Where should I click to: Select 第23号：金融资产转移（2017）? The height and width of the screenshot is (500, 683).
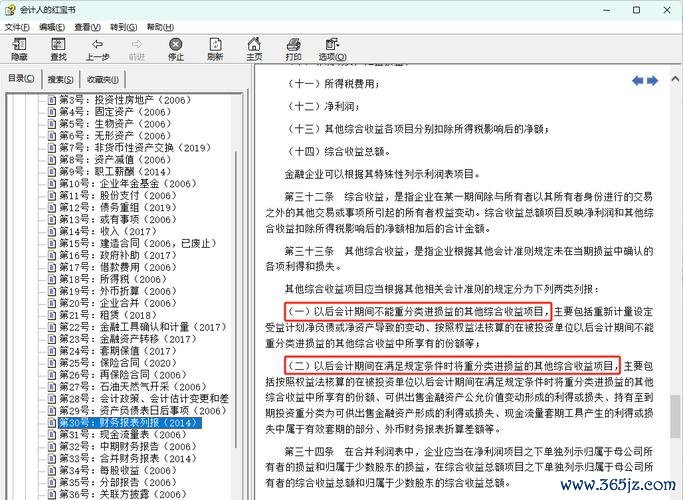[x=128, y=339]
